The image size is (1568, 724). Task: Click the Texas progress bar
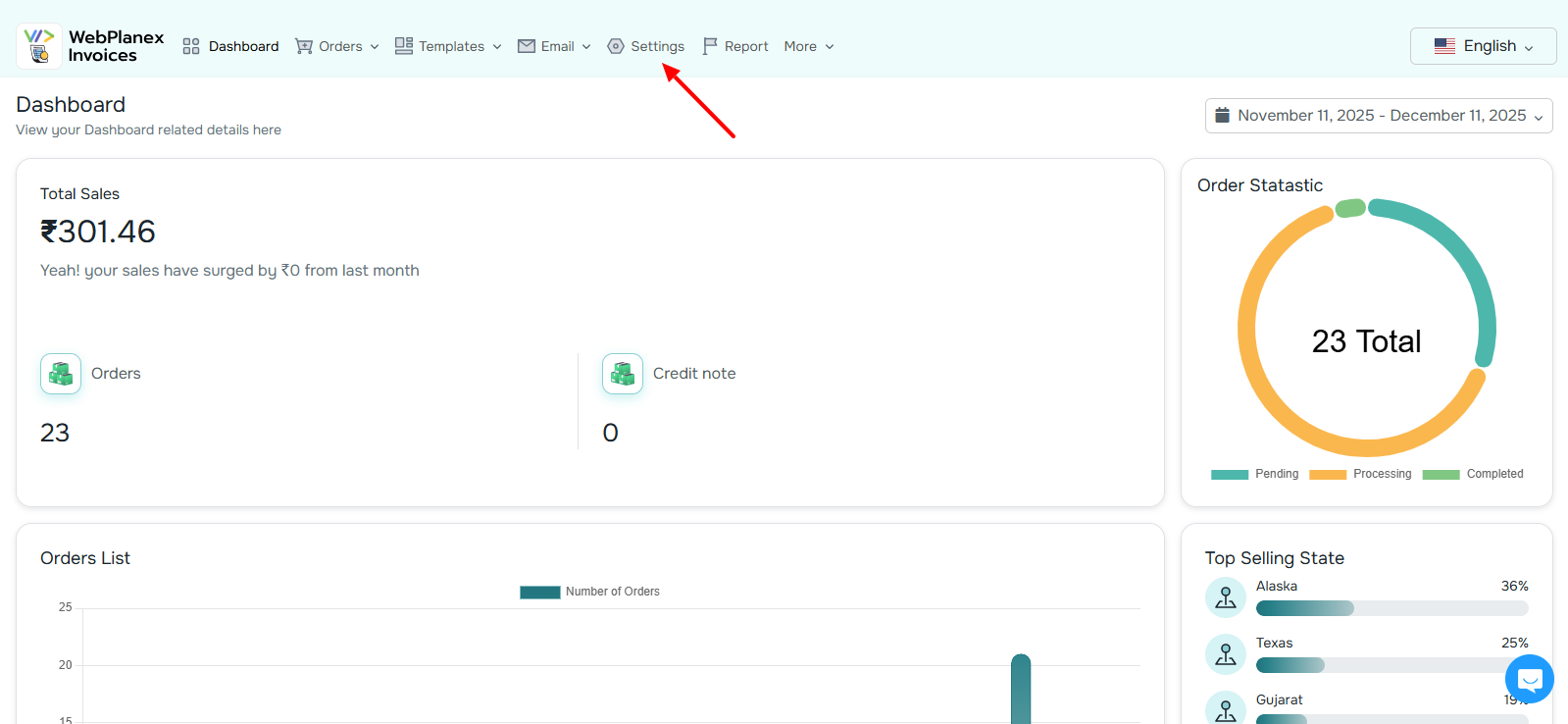[1392, 665]
